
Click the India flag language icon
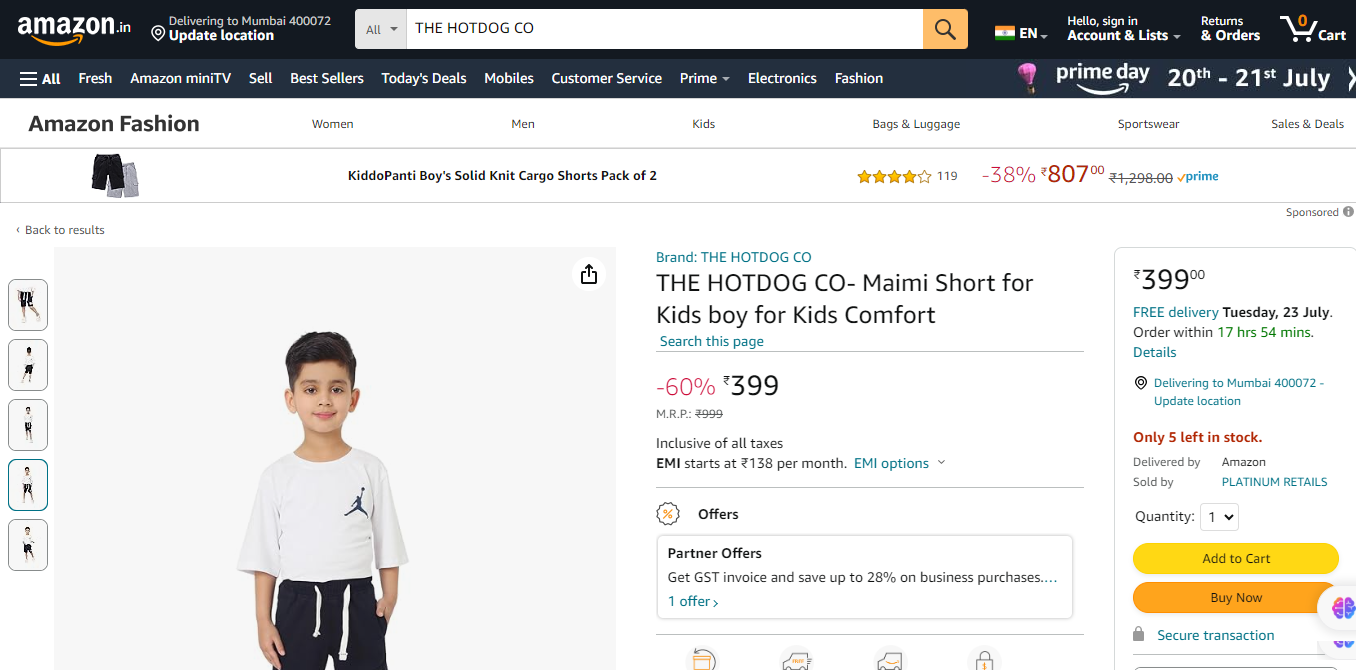pos(1005,33)
